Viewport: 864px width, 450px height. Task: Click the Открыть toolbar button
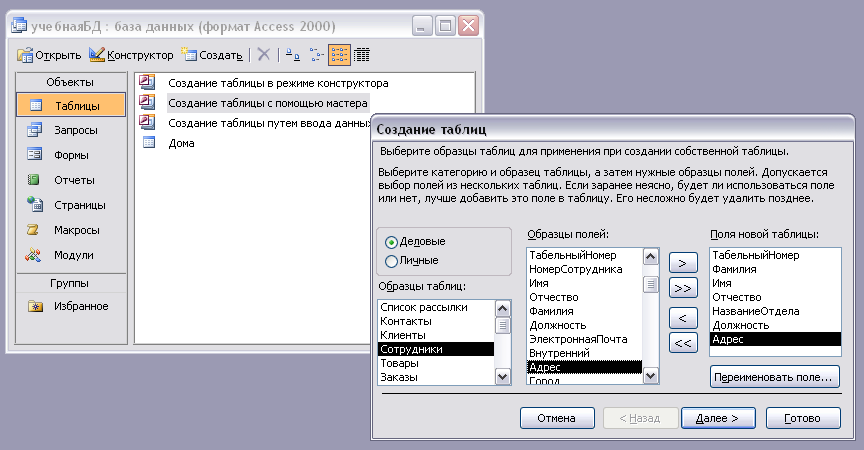pos(48,55)
